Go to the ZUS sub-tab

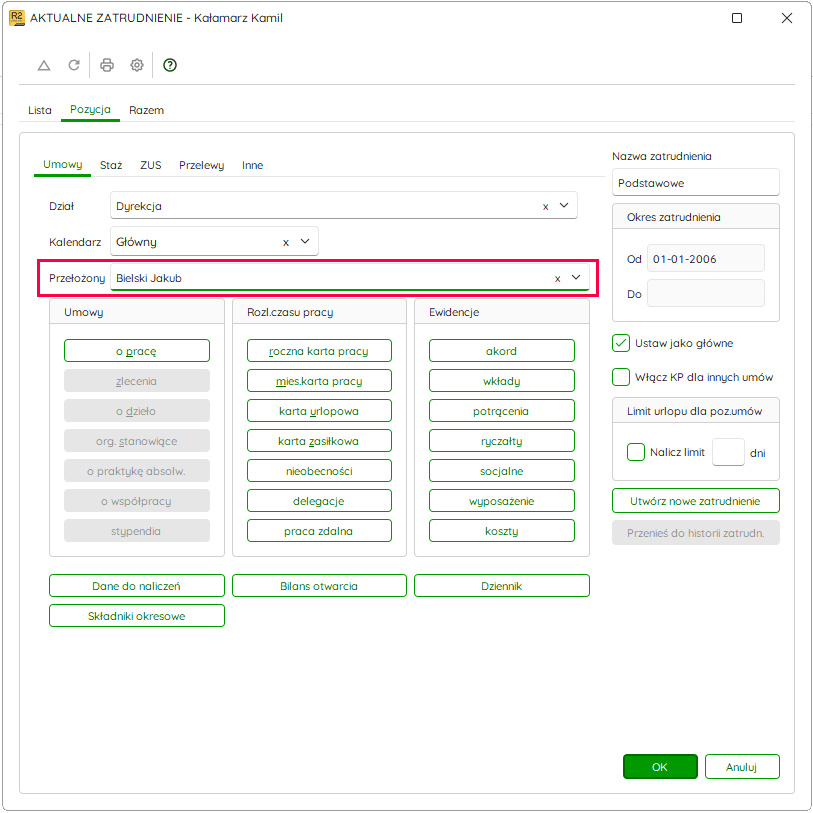pos(150,165)
